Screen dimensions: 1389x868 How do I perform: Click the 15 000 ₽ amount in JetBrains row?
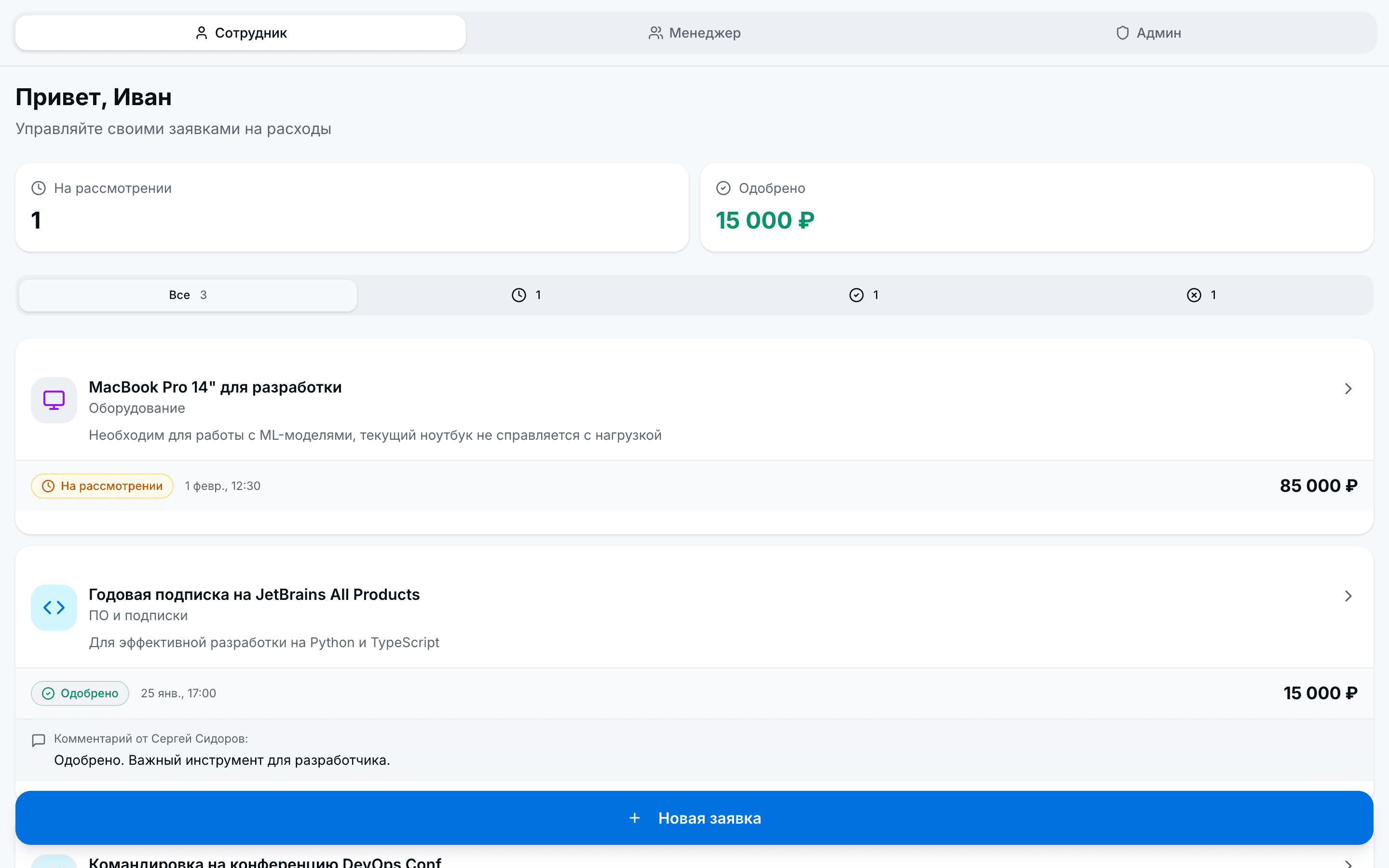pos(1320,693)
